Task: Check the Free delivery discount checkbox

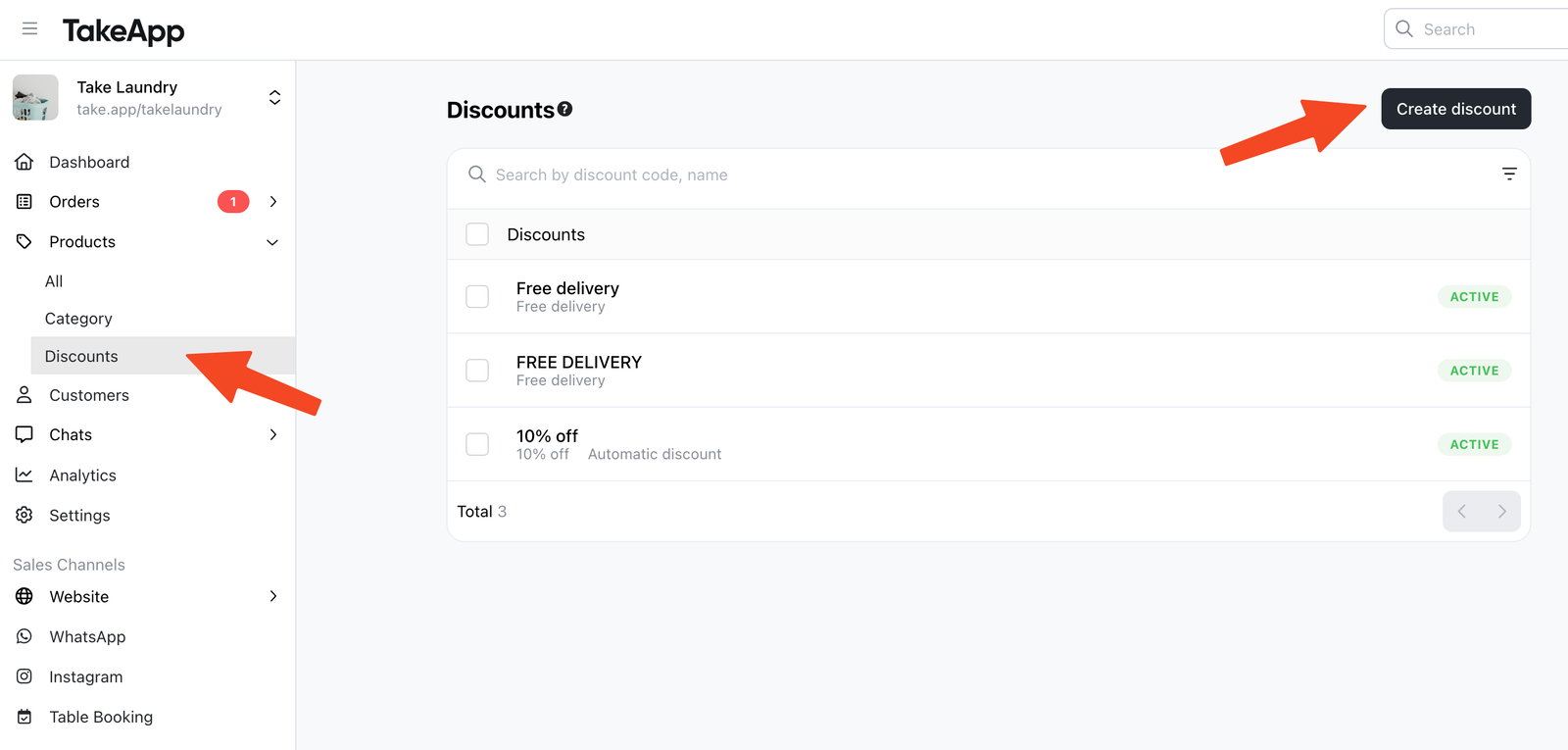Action: 477,296
